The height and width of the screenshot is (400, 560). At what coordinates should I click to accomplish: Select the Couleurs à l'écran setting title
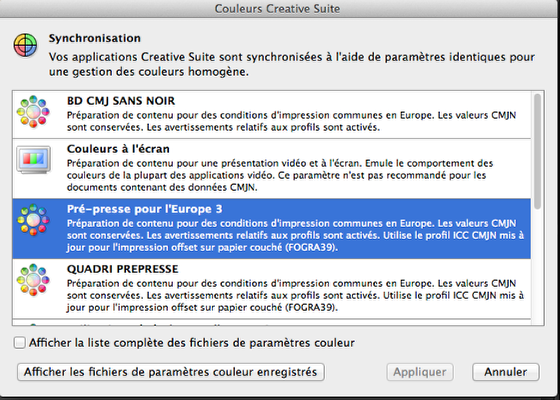click(118, 149)
